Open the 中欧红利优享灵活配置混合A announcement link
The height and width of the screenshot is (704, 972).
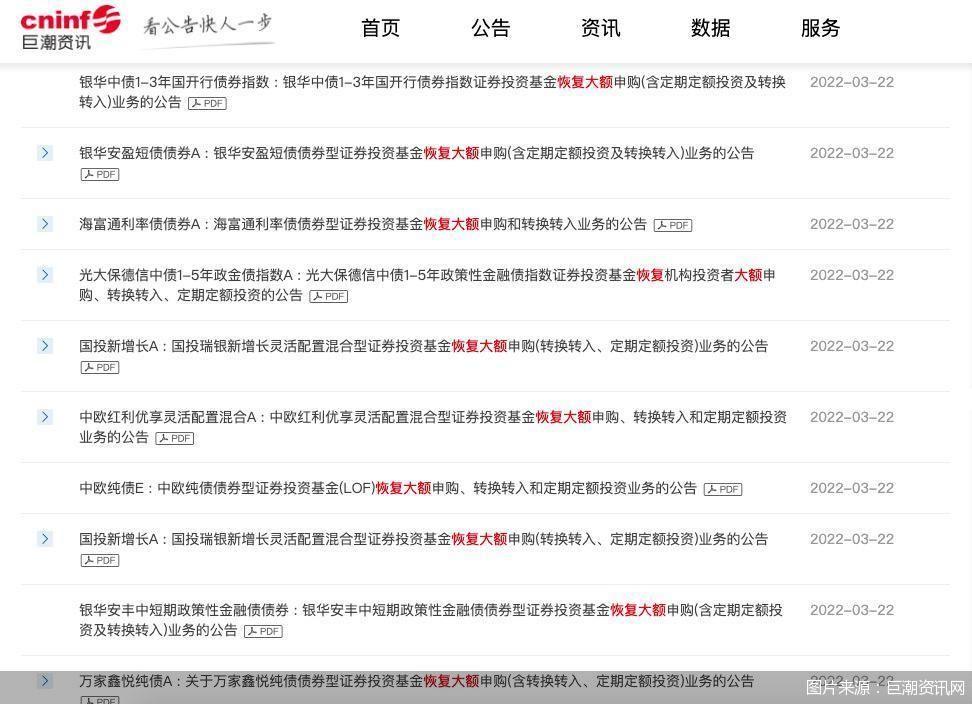[x=433, y=427]
